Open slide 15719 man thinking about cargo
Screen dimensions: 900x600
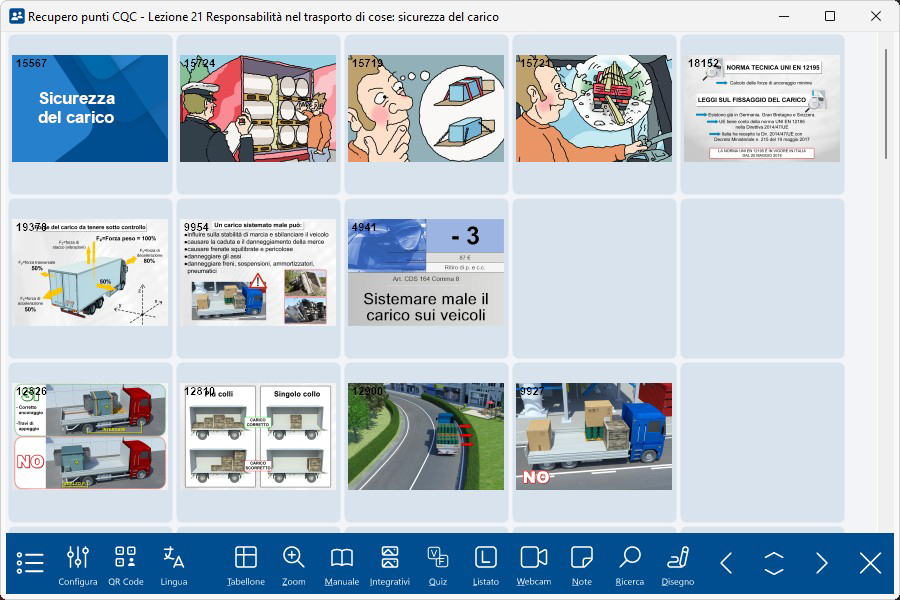tap(426, 109)
